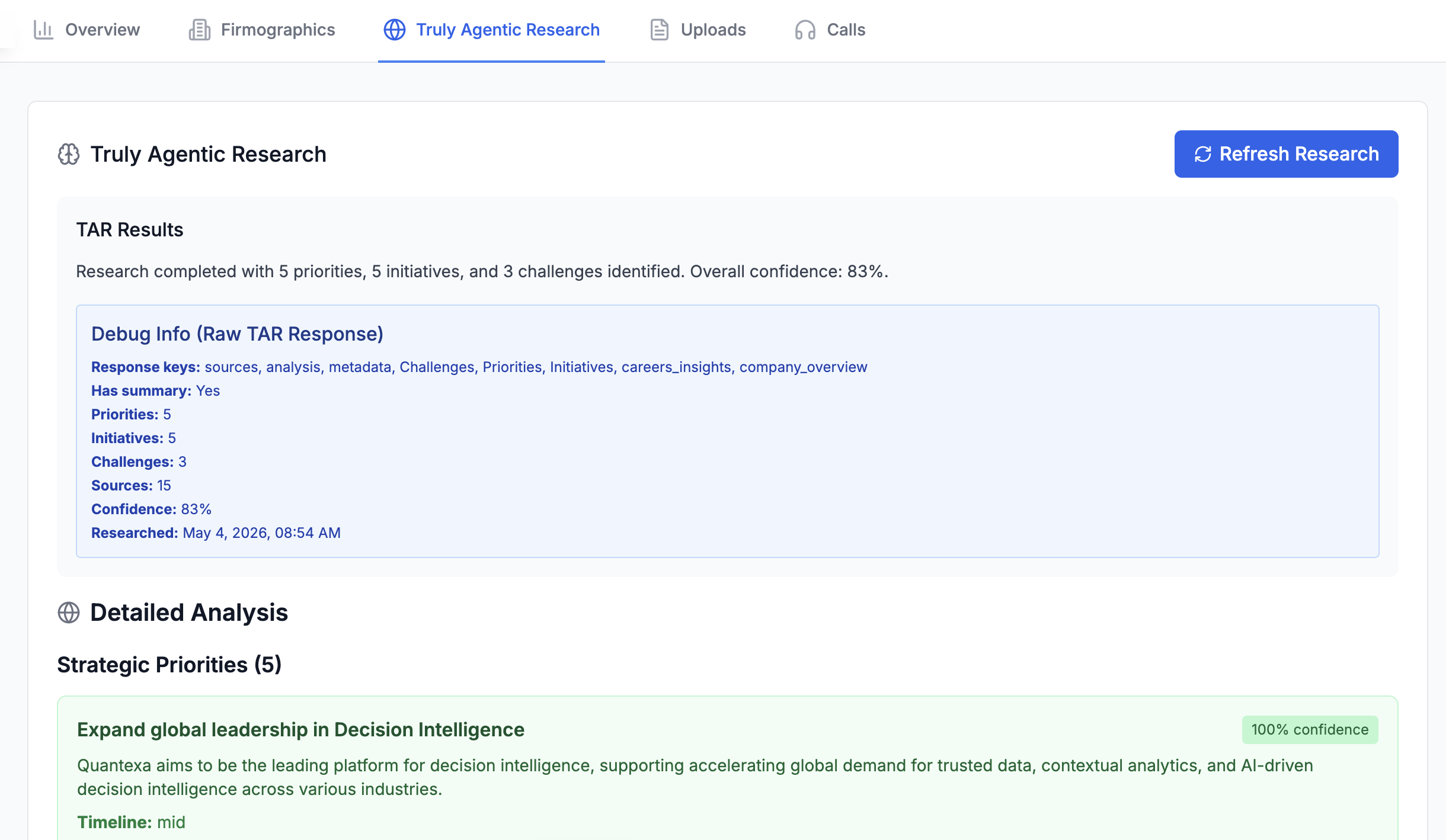Click the research completed summary sentence
1446x840 pixels.
[482, 271]
